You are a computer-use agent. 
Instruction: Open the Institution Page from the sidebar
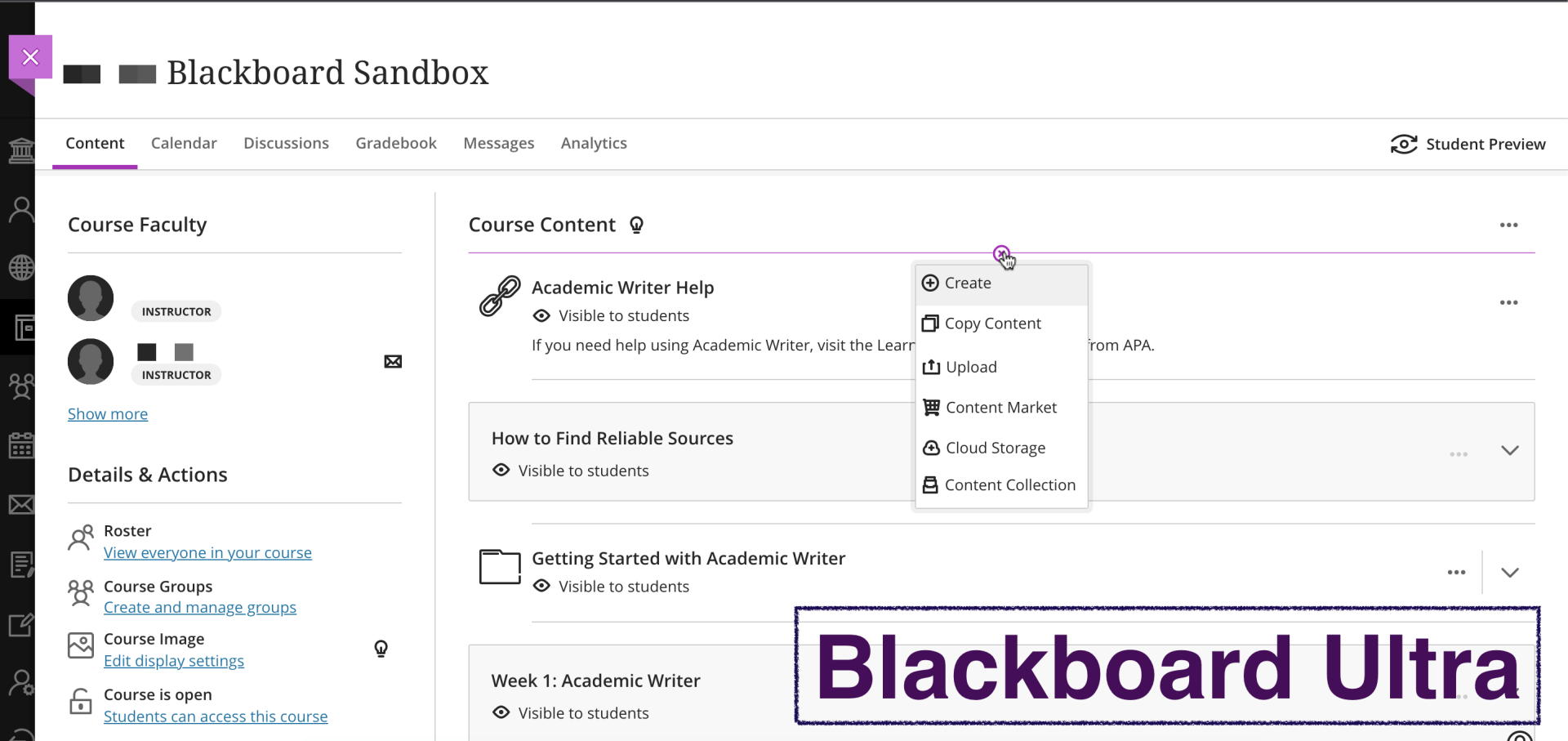[20, 151]
